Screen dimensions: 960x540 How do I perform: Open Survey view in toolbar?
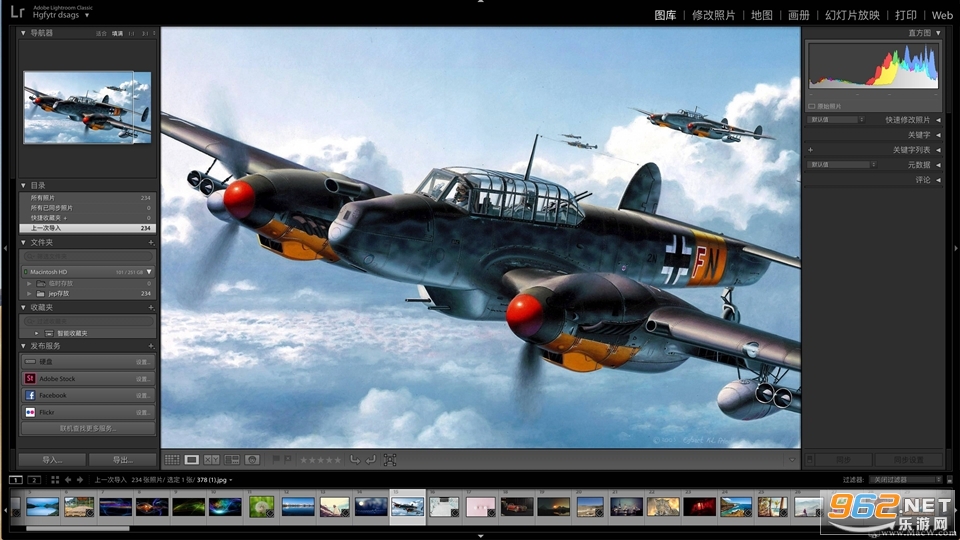coord(232,459)
